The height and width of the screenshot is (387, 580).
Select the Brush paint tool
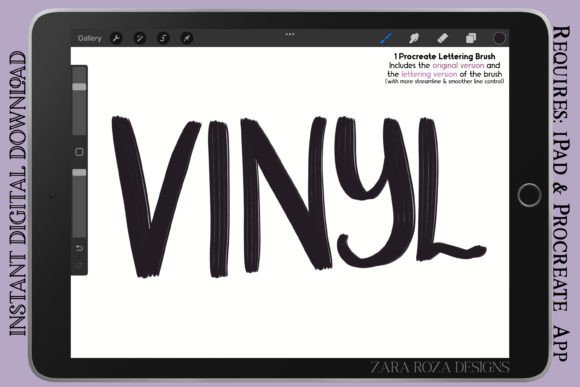coord(386,38)
